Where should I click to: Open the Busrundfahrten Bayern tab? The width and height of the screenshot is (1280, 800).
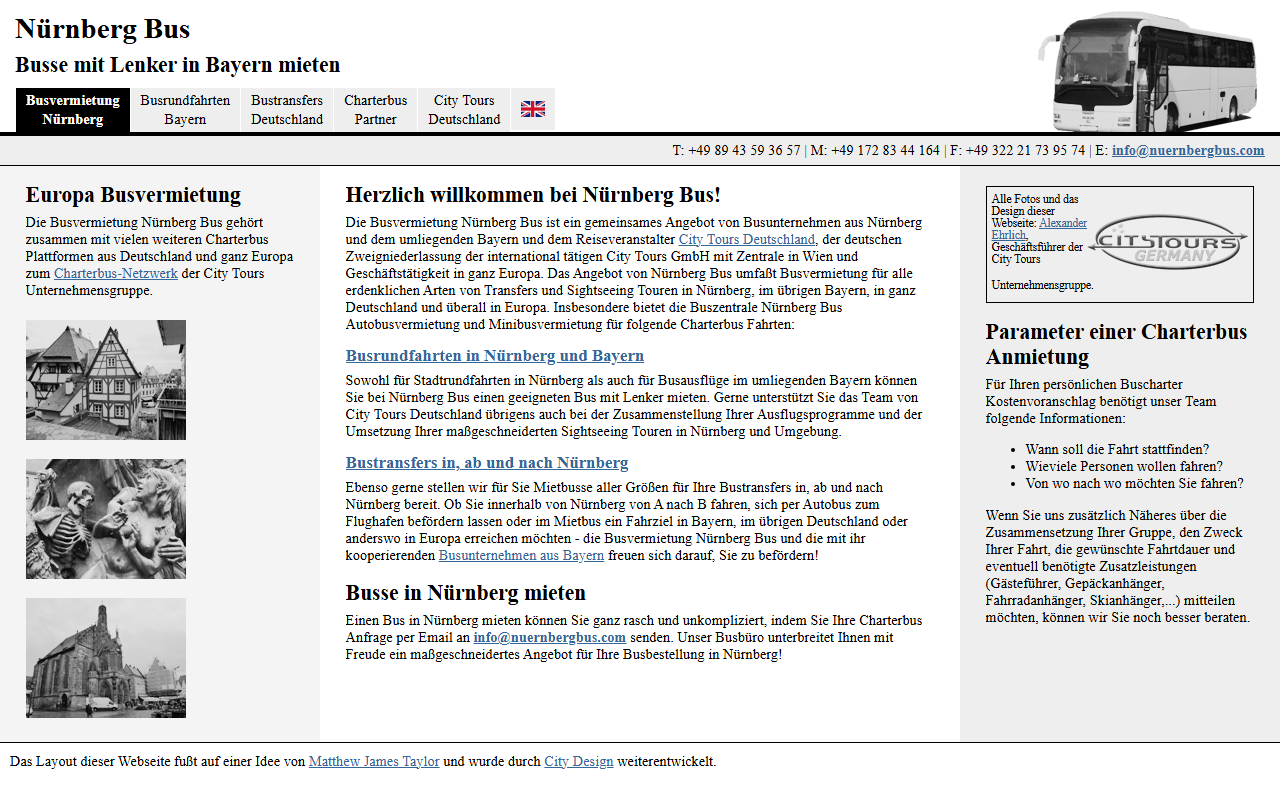coord(185,110)
